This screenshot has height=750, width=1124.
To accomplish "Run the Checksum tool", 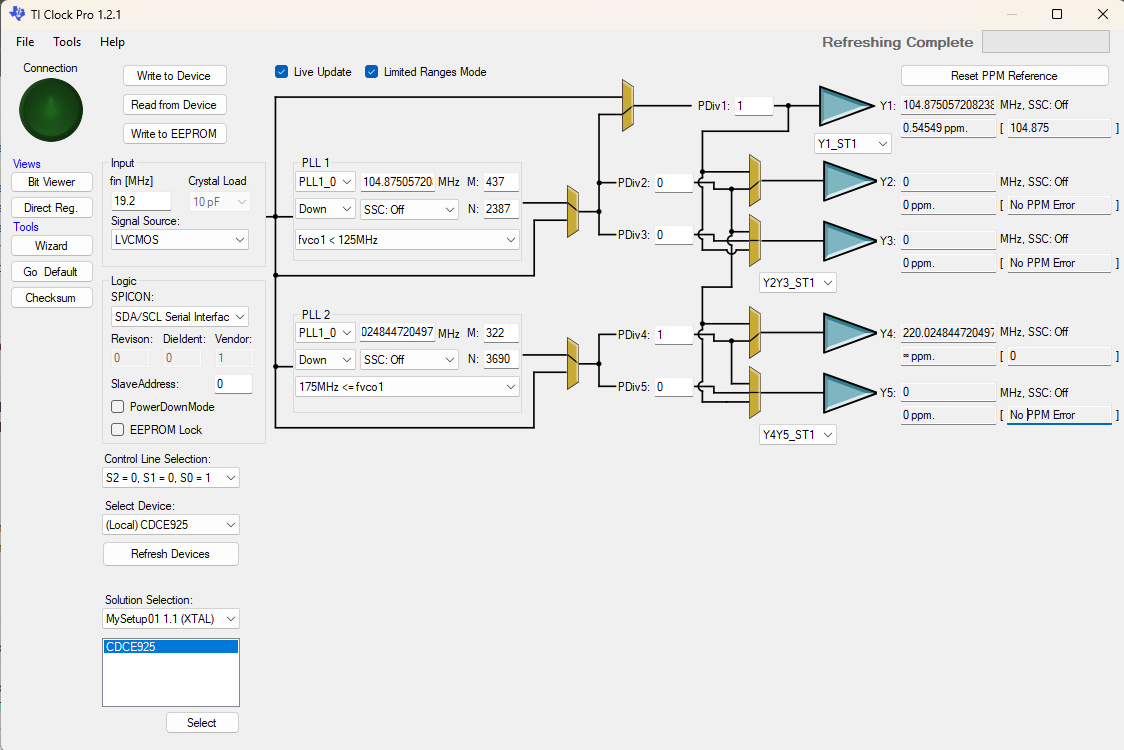I will point(52,298).
